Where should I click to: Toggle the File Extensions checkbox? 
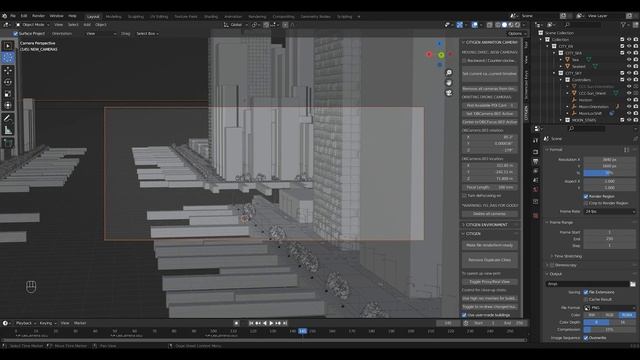tap(586, 292)
